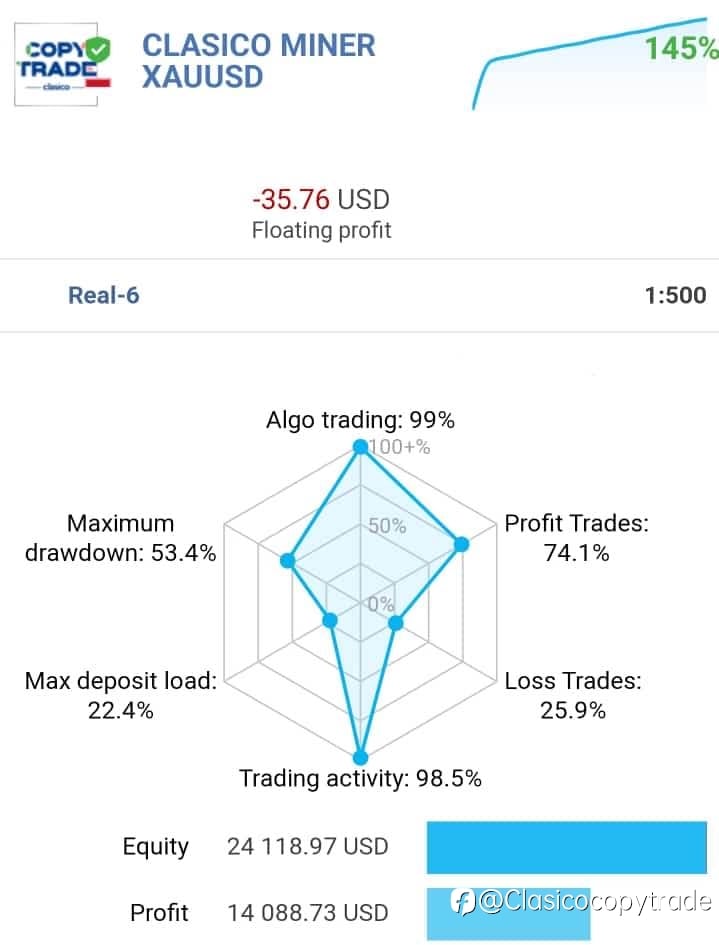This screenshot has height=945, width=719.
Task: Open the Facebook @Clasicocopytrade watermark icon
Action: [463, 902]
